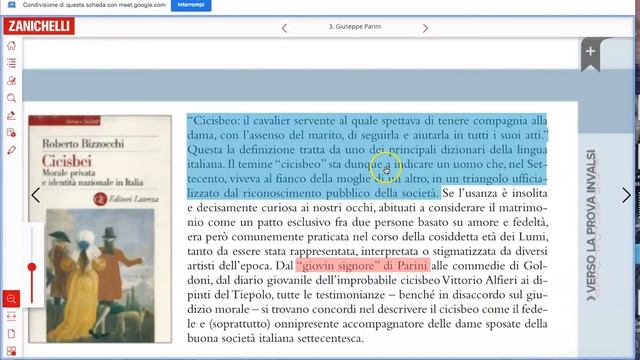Click the 'Condivisione di questa scheda' notification text
This screenshot has height=360, width=640.
[x=94, y=5]
